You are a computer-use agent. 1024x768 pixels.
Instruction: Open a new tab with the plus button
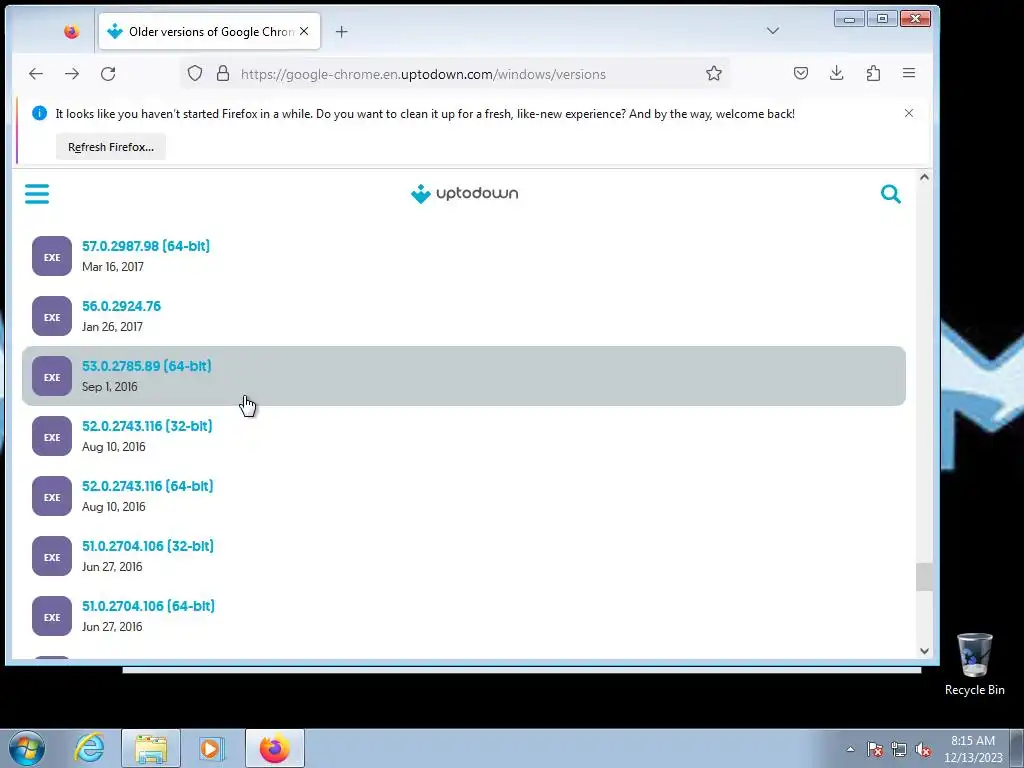[342, 31]
